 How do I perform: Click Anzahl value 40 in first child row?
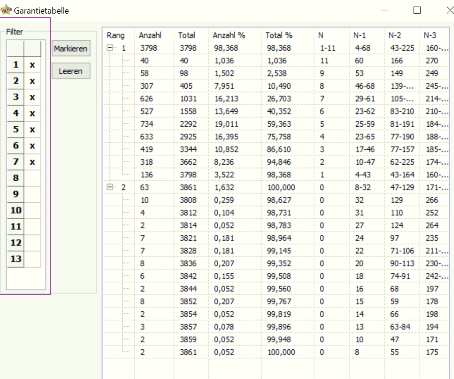point(144,61)
